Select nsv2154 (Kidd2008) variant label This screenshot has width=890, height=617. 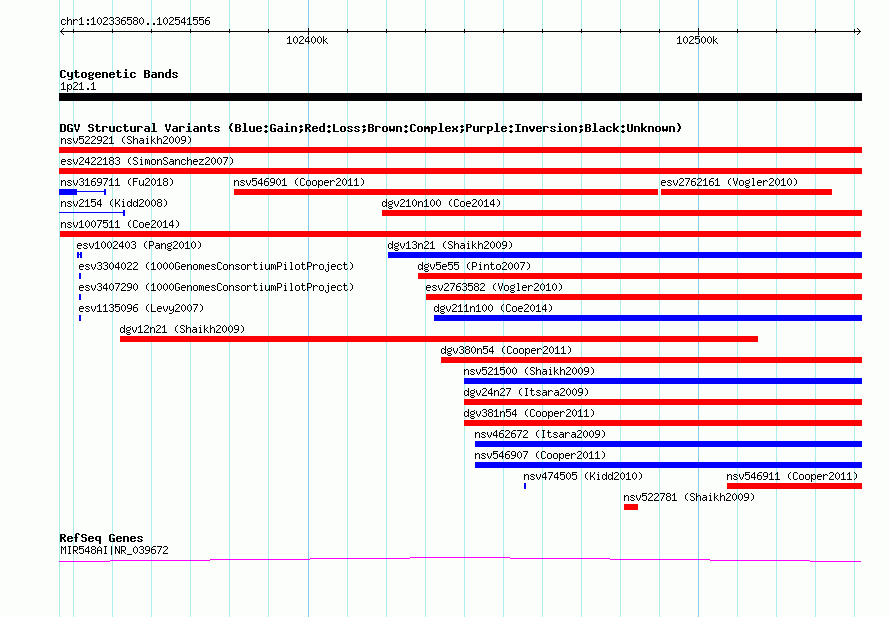click(114, 203)
